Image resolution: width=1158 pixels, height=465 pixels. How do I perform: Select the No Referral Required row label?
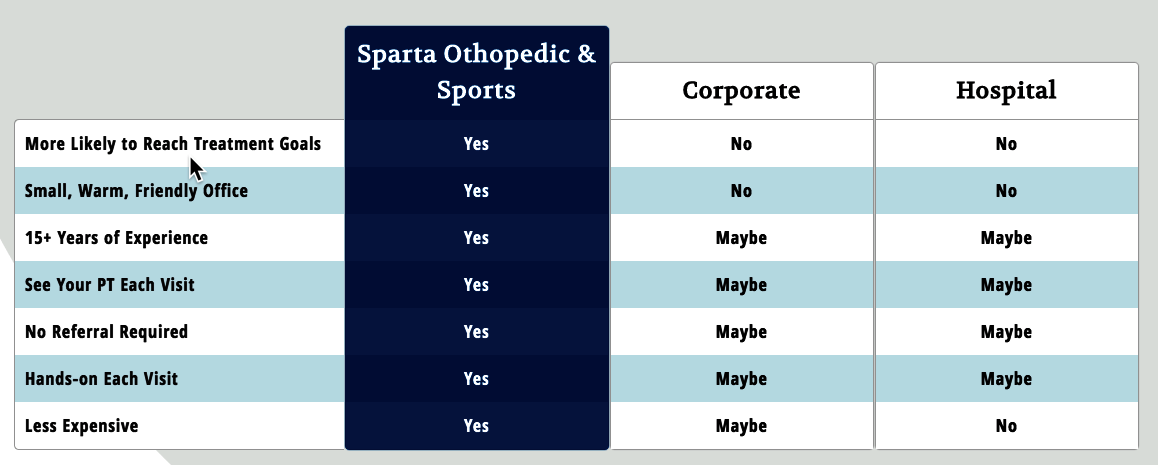pos(106,332)
